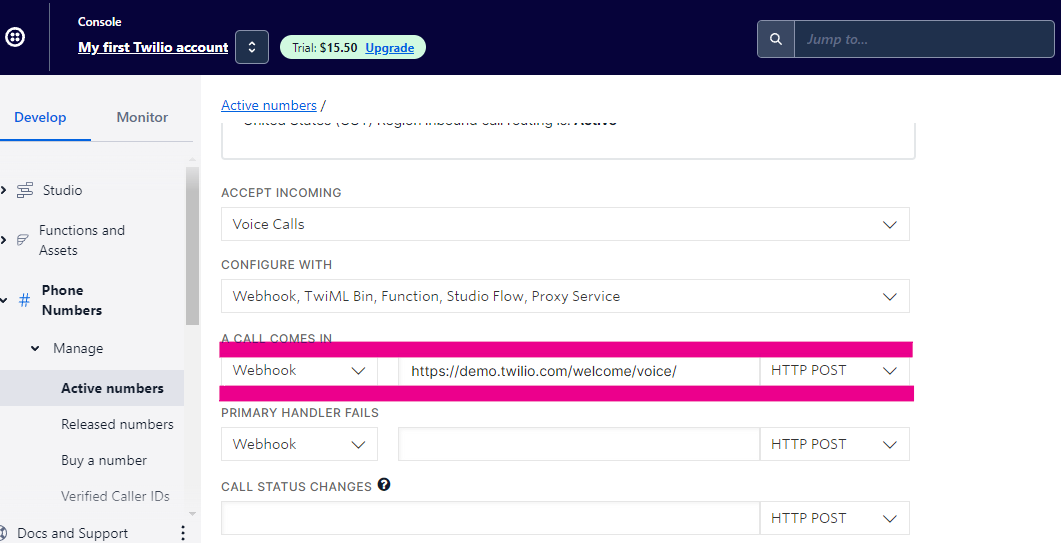Open My first Twilio account link

[x=153, y=47]
